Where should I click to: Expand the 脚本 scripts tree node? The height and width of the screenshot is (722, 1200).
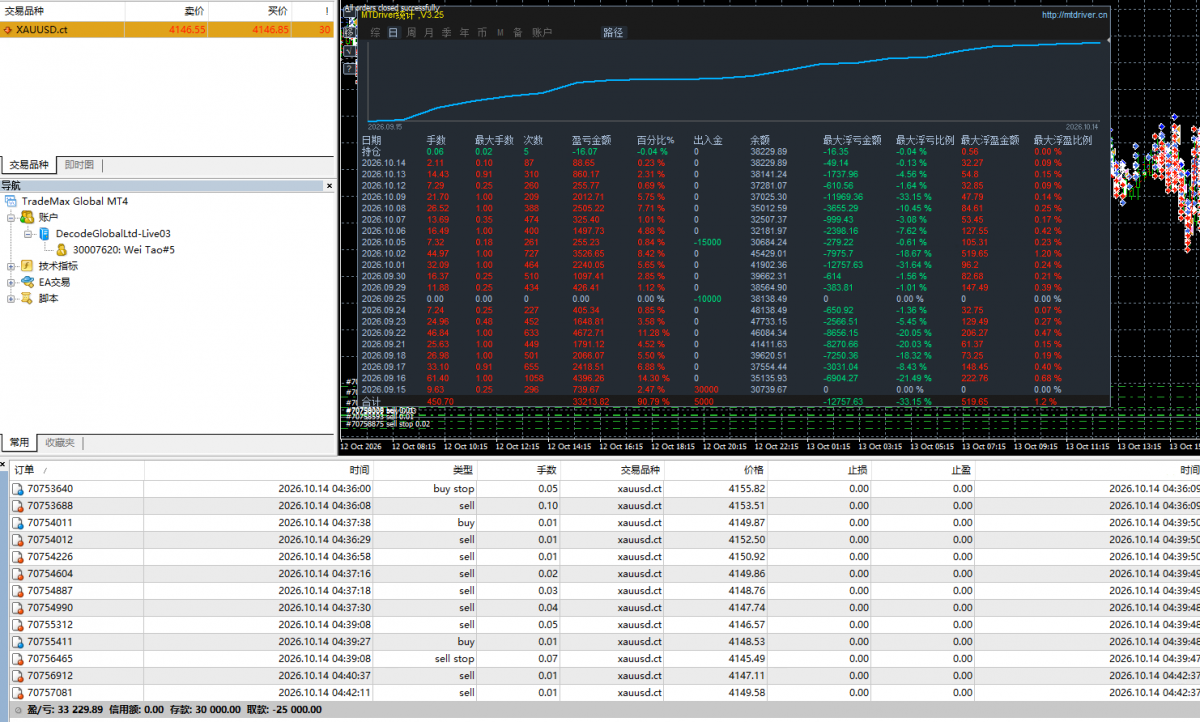(11, 298)
